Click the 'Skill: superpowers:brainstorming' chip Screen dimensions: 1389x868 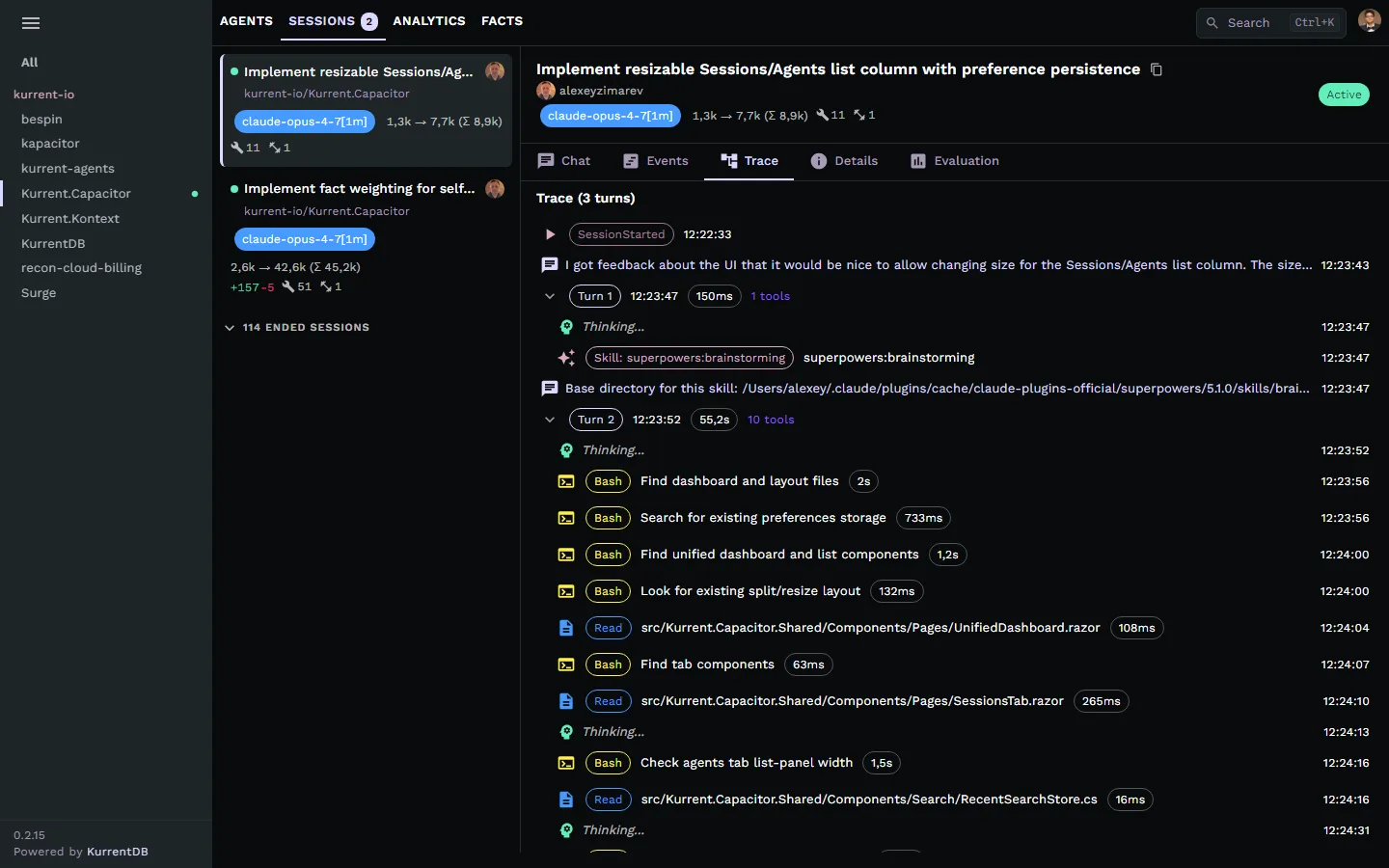tap(690, 358)
